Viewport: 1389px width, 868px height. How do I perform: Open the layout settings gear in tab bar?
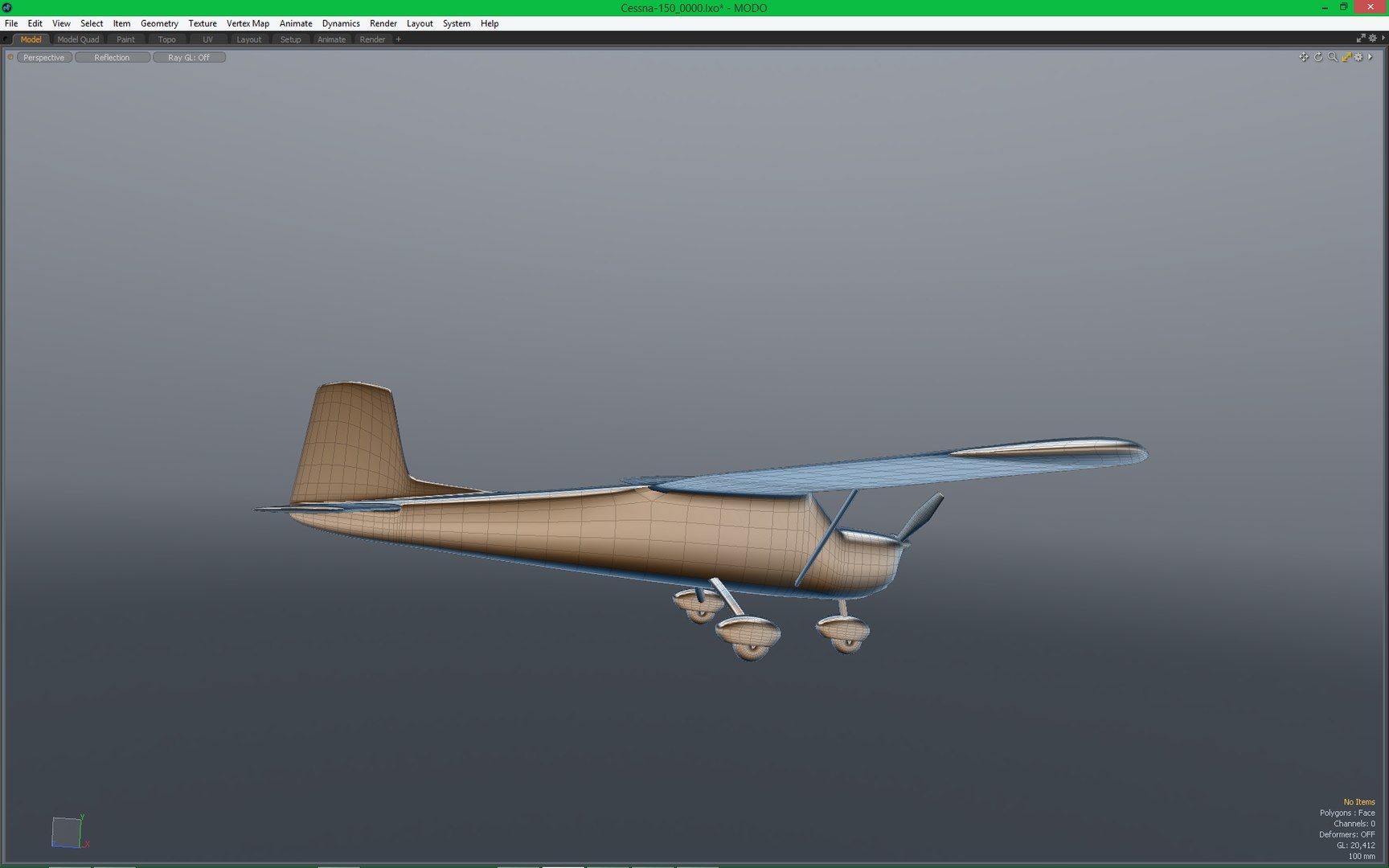(1373, 39)
